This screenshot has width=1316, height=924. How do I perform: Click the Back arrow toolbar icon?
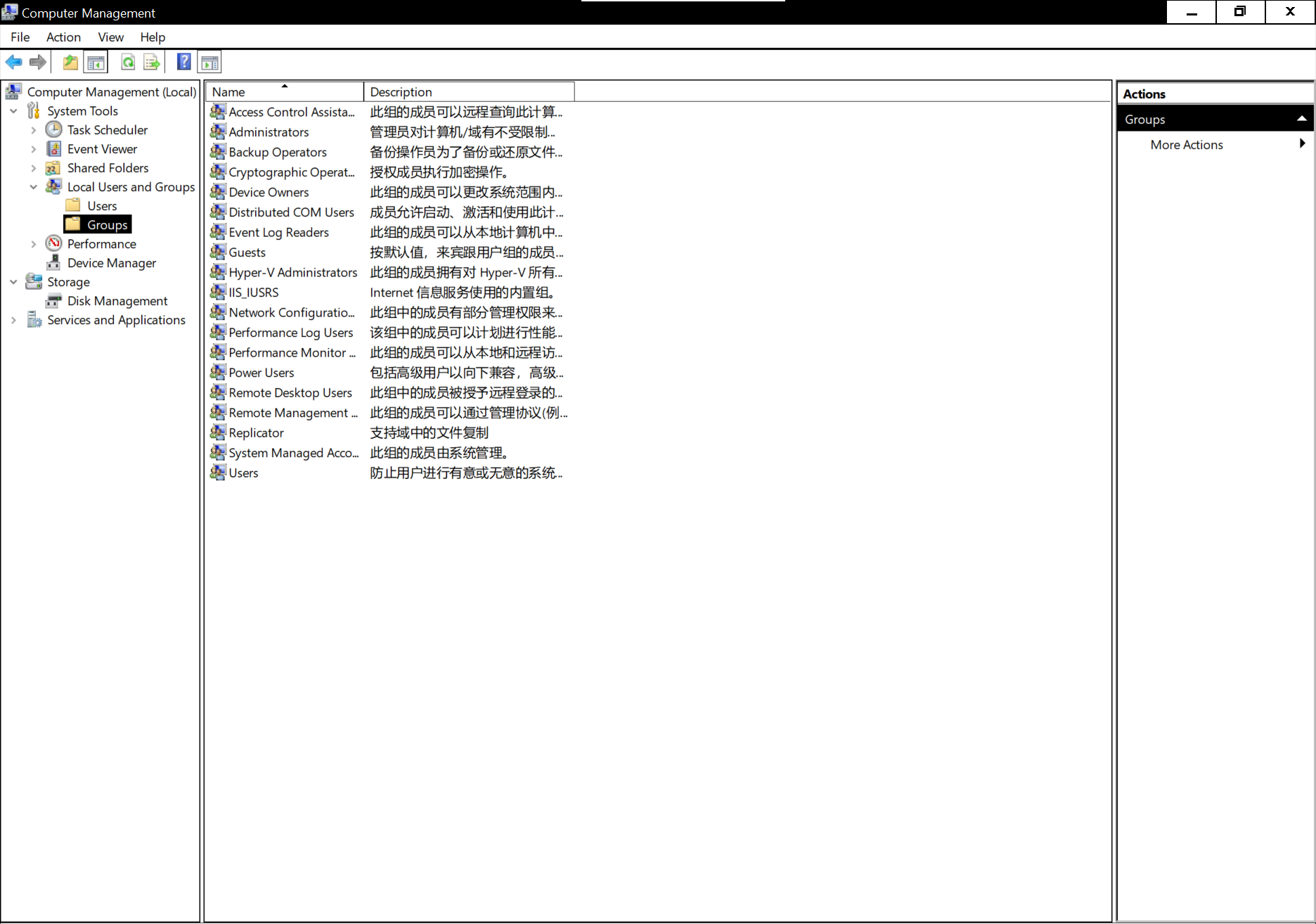(13, 63)
